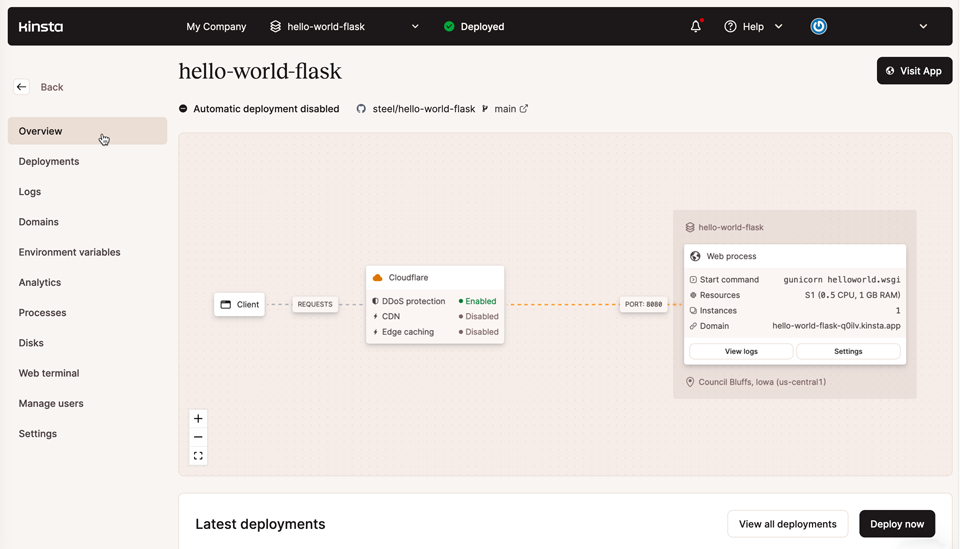Screen dimensions: 960x549
Task: Select the Overview sidebar item
Action: click(88, 131)
